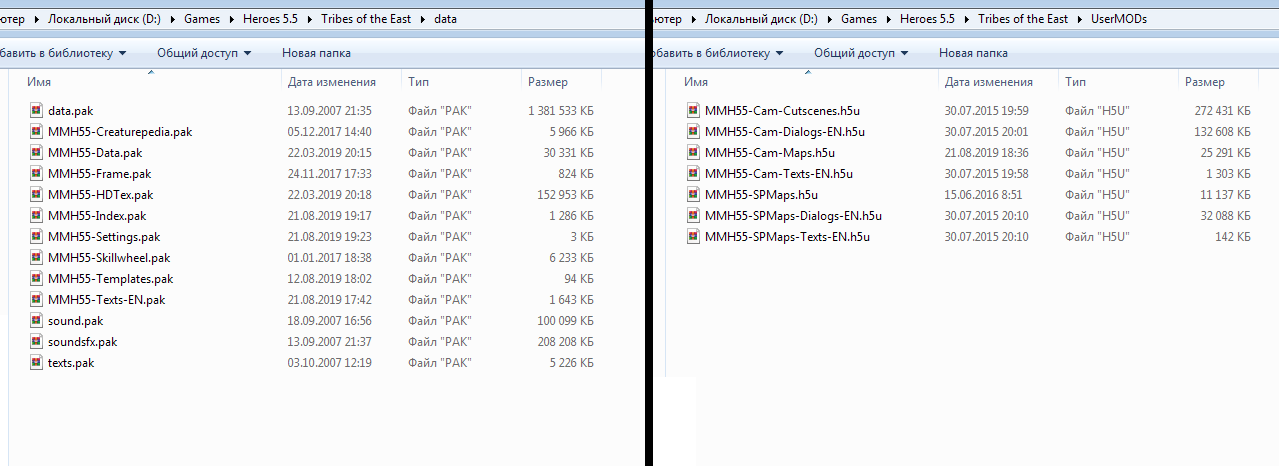Image resolution: width=1279 pixels, height=466 pixels.
Task: Select the data.pak file icon
Action: pos(37,111)
